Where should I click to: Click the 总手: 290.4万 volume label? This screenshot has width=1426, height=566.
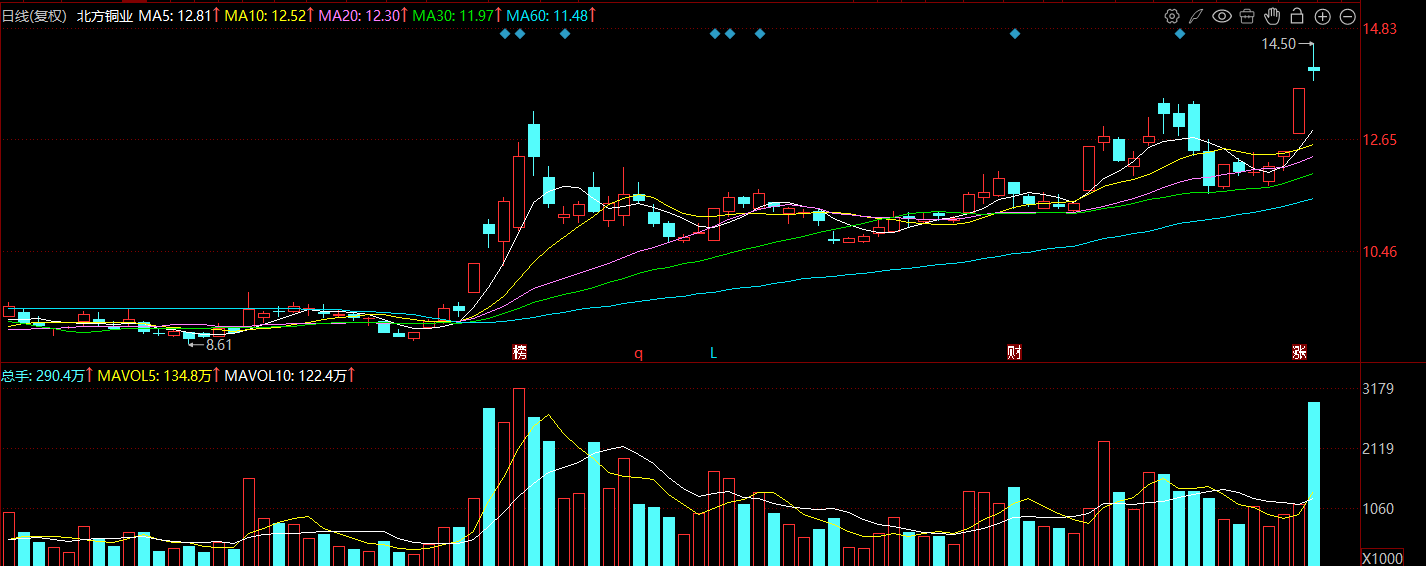tap(47, 376)
